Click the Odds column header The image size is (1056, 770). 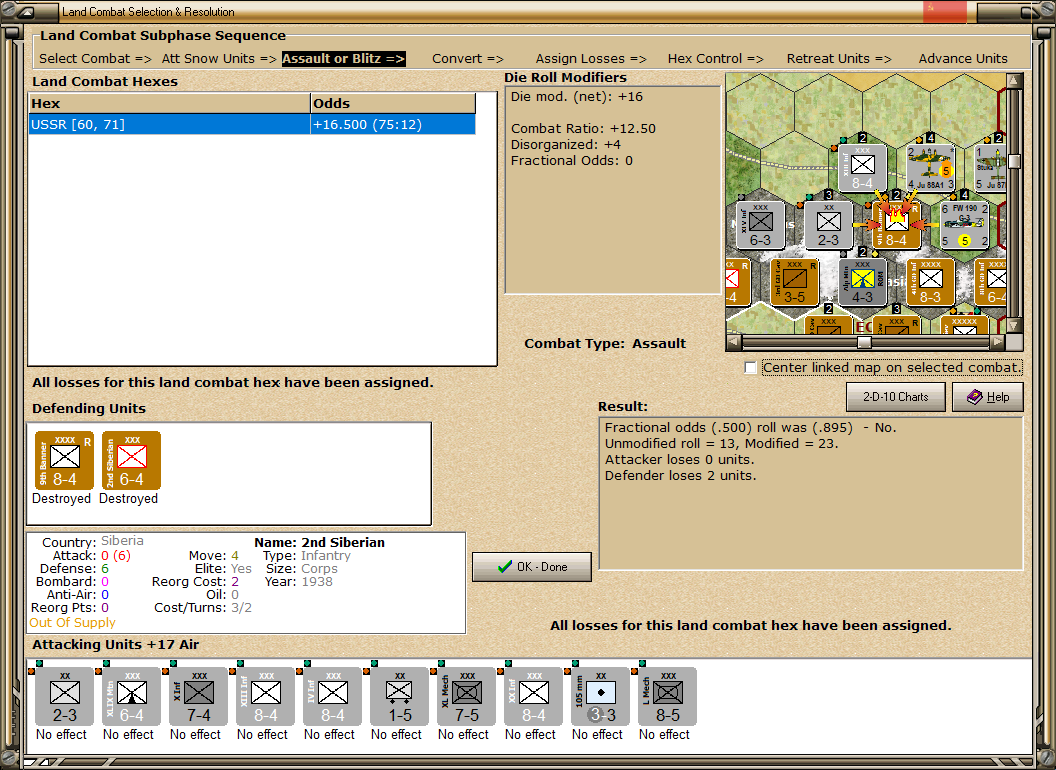tap(393, 104)
